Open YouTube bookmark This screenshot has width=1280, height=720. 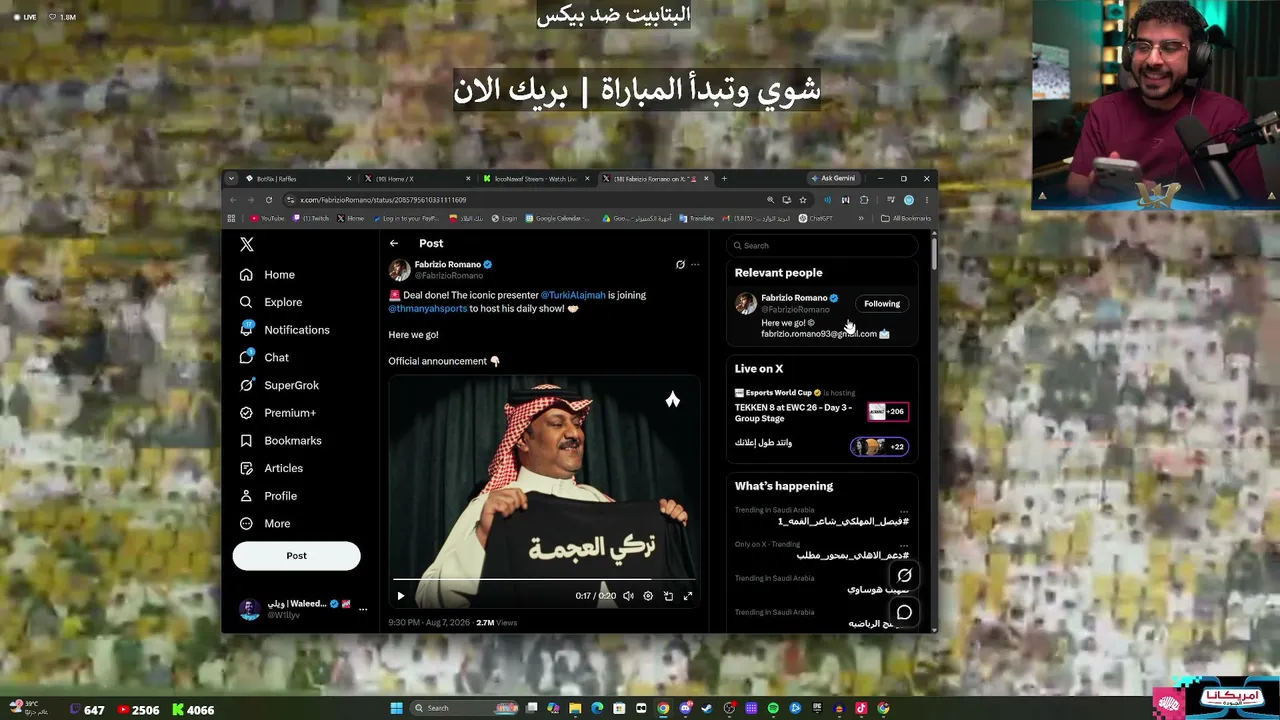[x=267, y=218]
